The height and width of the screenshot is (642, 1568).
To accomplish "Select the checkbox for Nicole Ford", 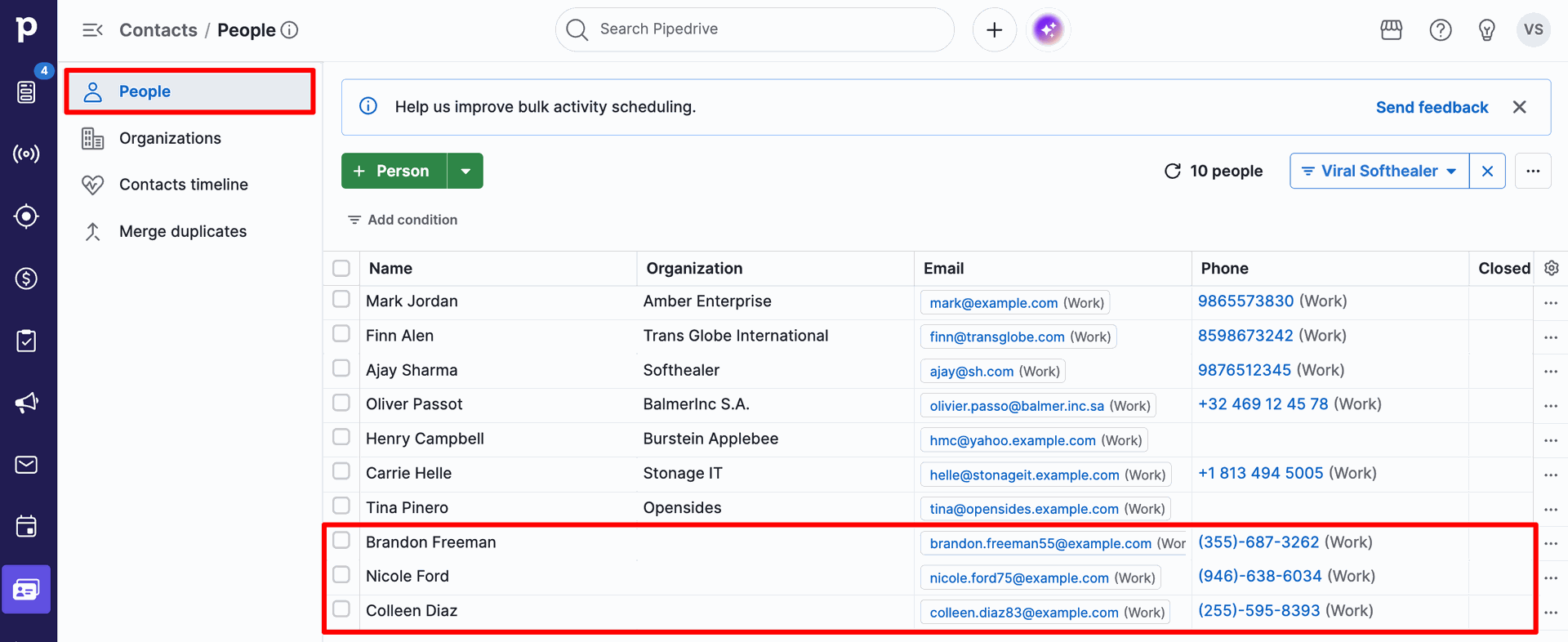I will point(341,575).
